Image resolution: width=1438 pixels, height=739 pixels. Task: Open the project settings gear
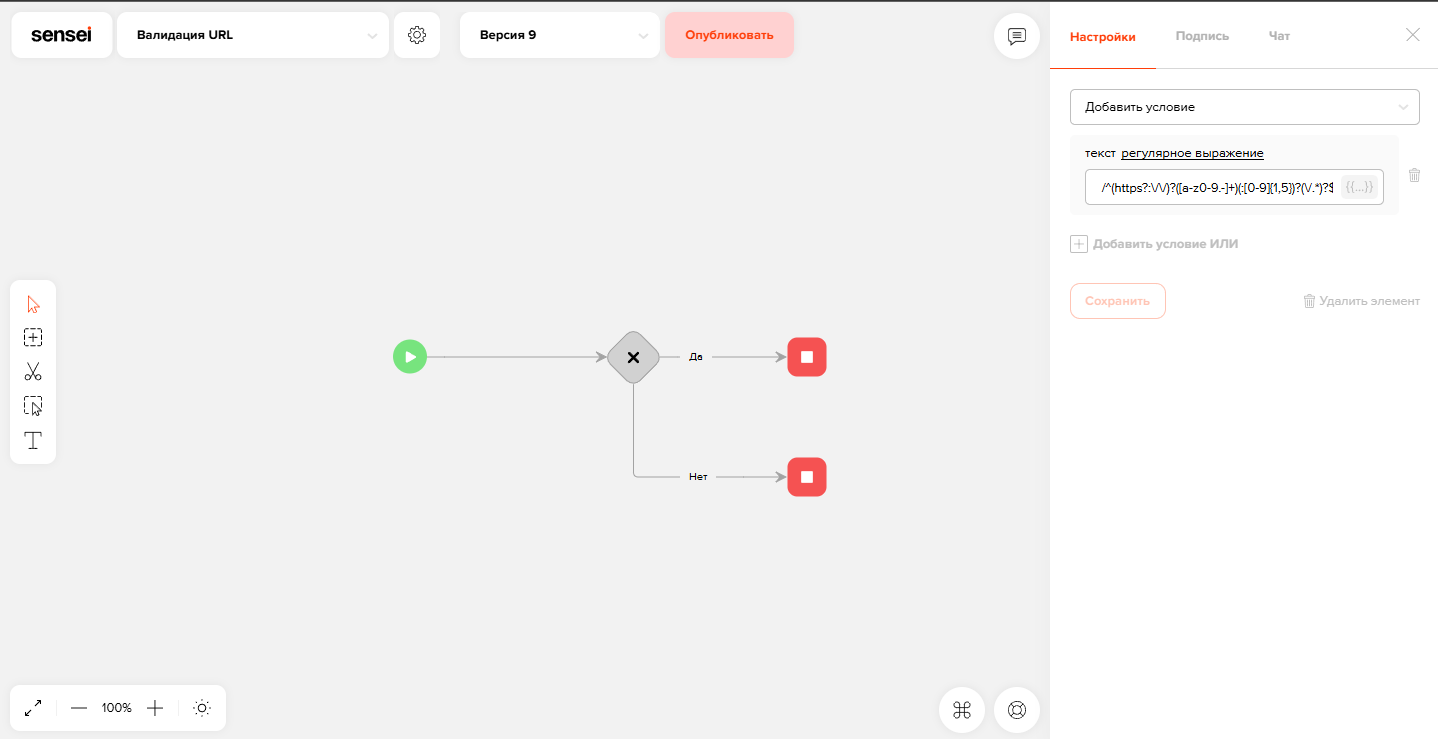(417, 35)
